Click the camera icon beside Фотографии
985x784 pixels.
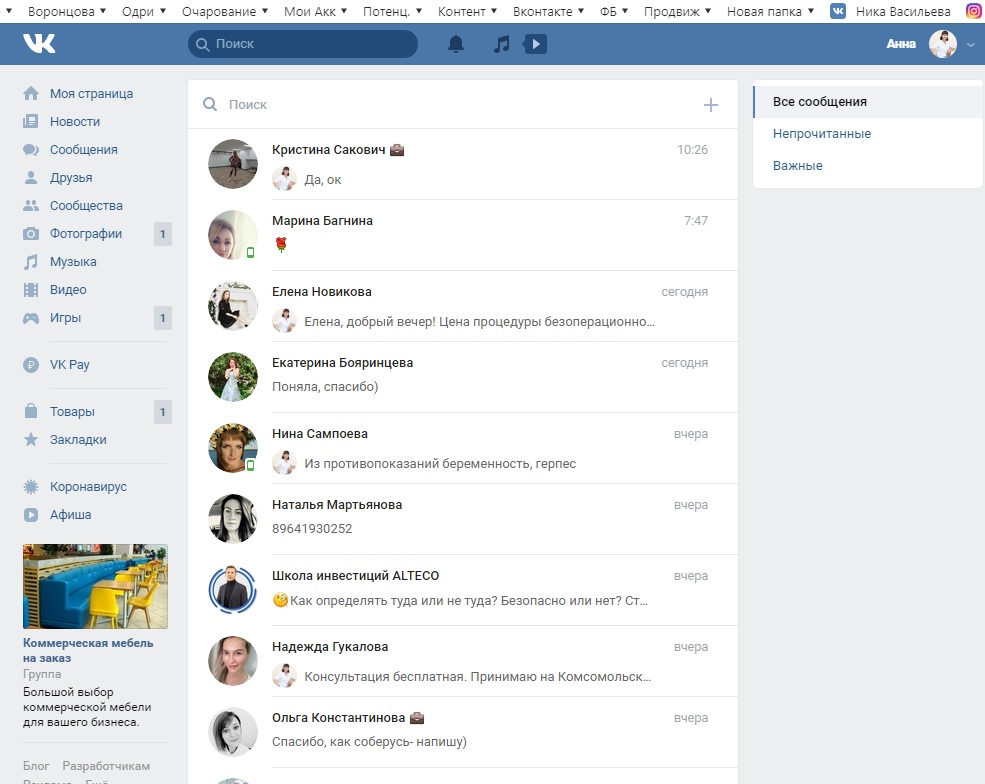click(31, 234)
